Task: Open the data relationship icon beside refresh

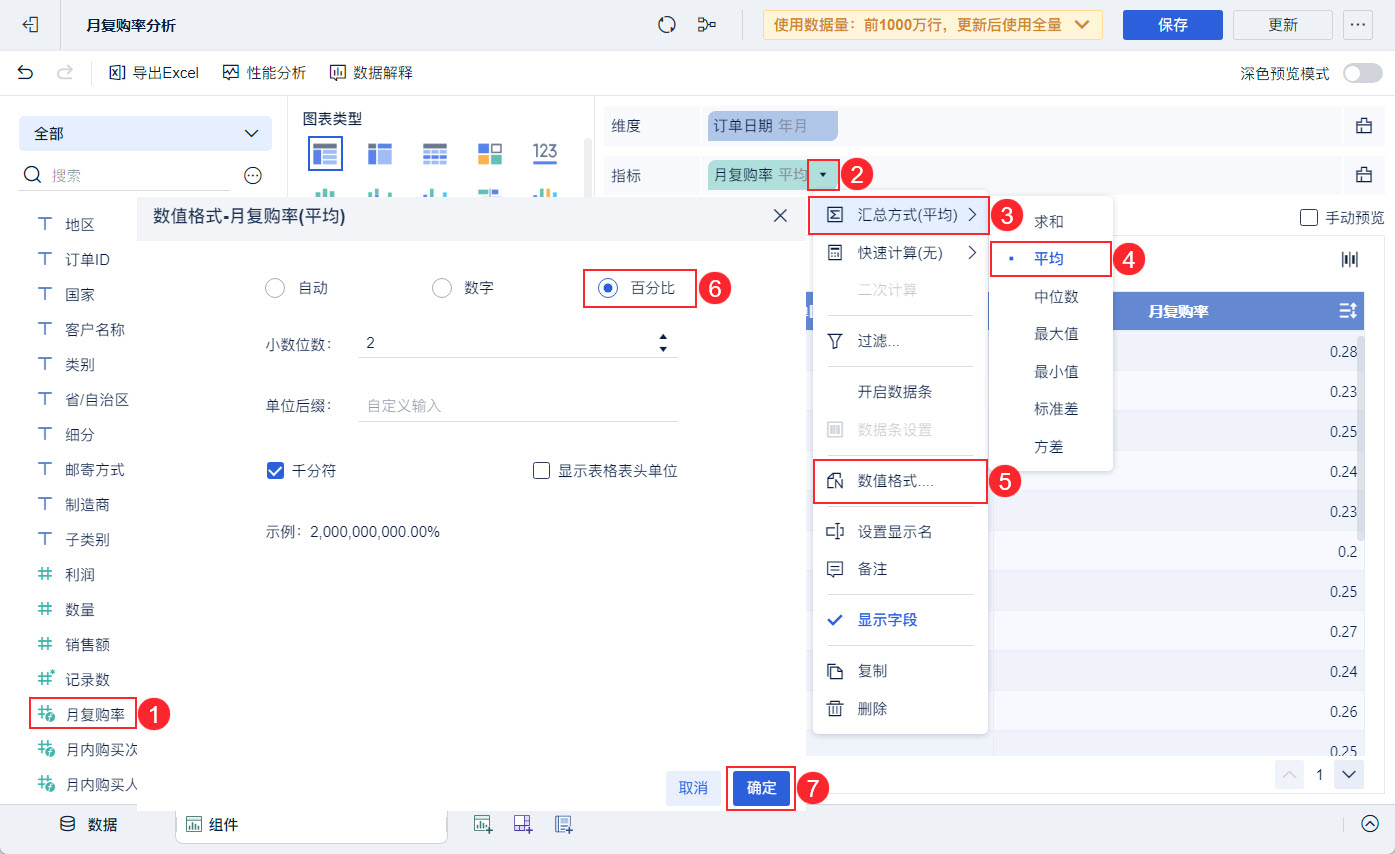Action: (x=707, y=25)
